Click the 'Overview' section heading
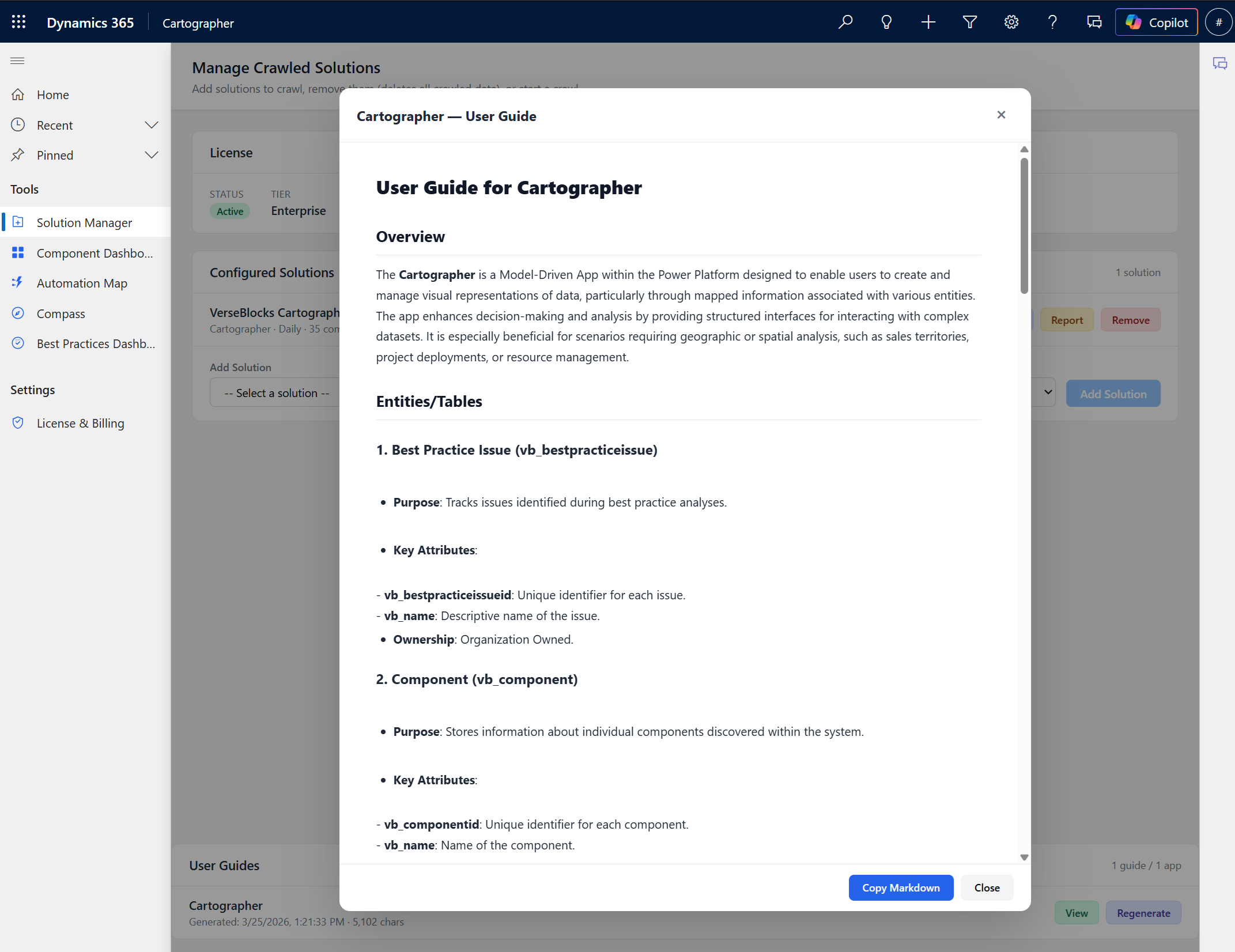Screen dimensions: 1235x952 coord(410,237)
